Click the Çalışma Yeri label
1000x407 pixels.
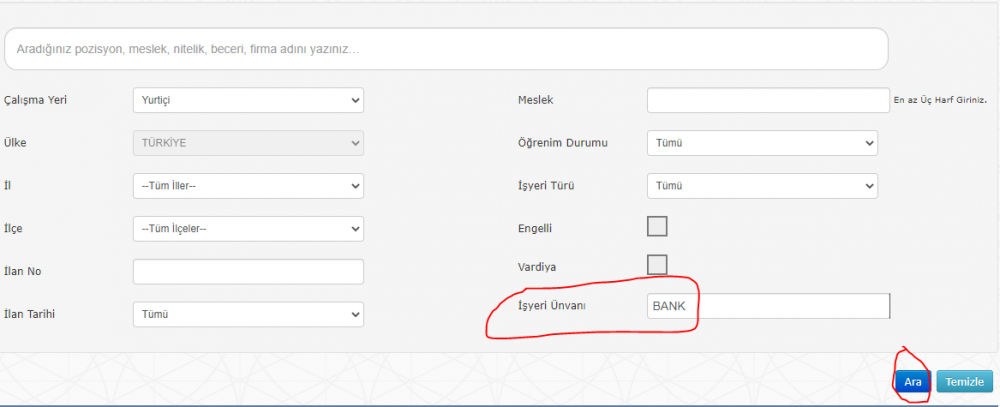(x=36, y=100)
